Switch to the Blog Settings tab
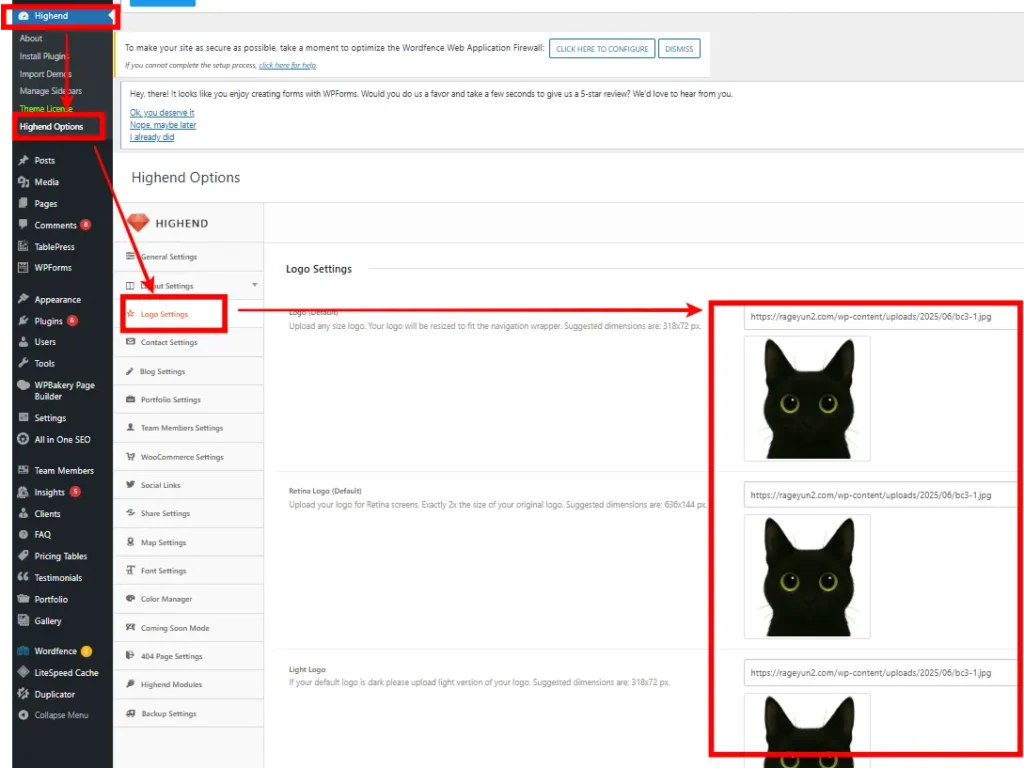 point(189,371)
